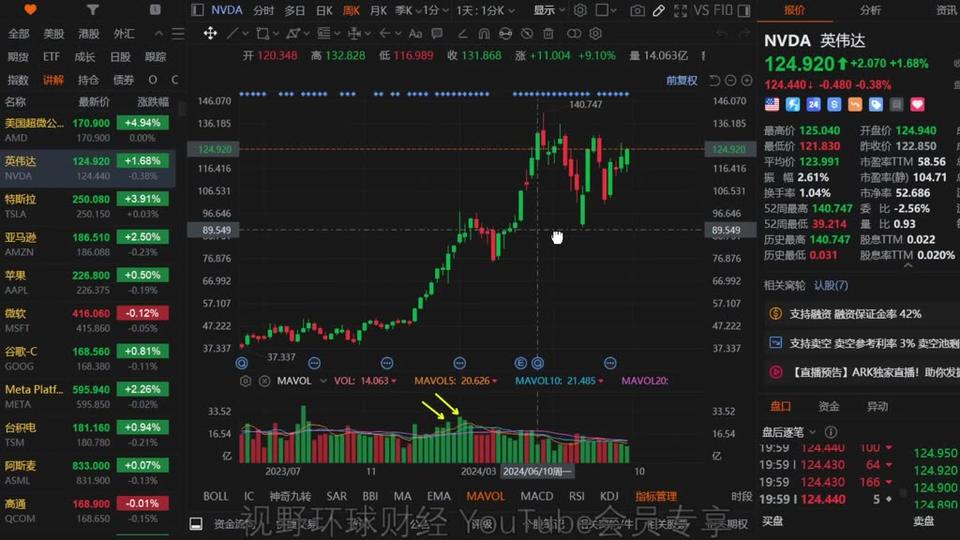The width and height of the screenshot is (960, 540).
Task: Click the pink heart favorite icon
Action: click(x=917, y=105)
